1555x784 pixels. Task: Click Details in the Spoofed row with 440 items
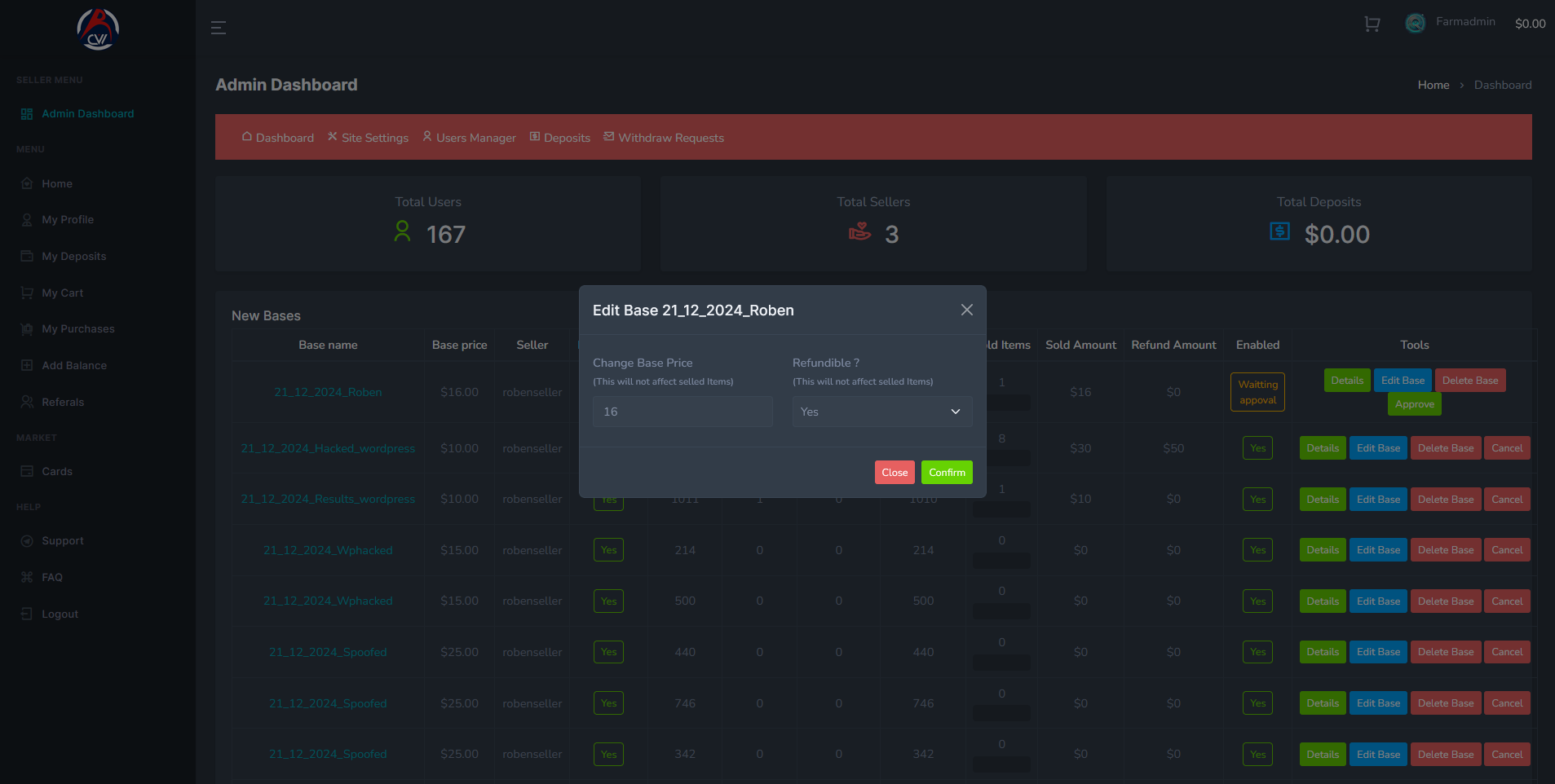tap(1323, 652)
